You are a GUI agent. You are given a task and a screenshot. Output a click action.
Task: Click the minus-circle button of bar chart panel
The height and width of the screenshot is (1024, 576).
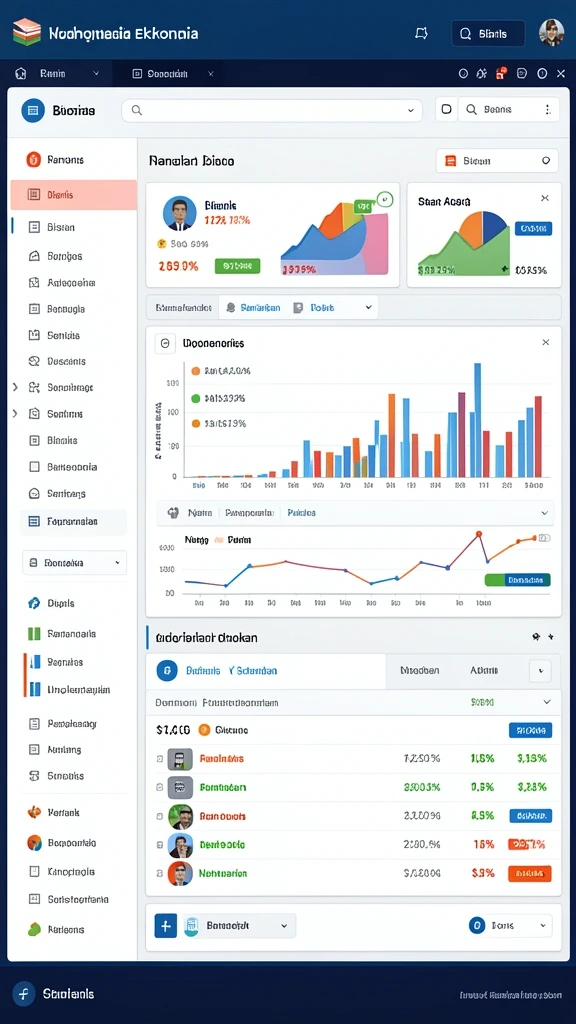pos(165,342)
